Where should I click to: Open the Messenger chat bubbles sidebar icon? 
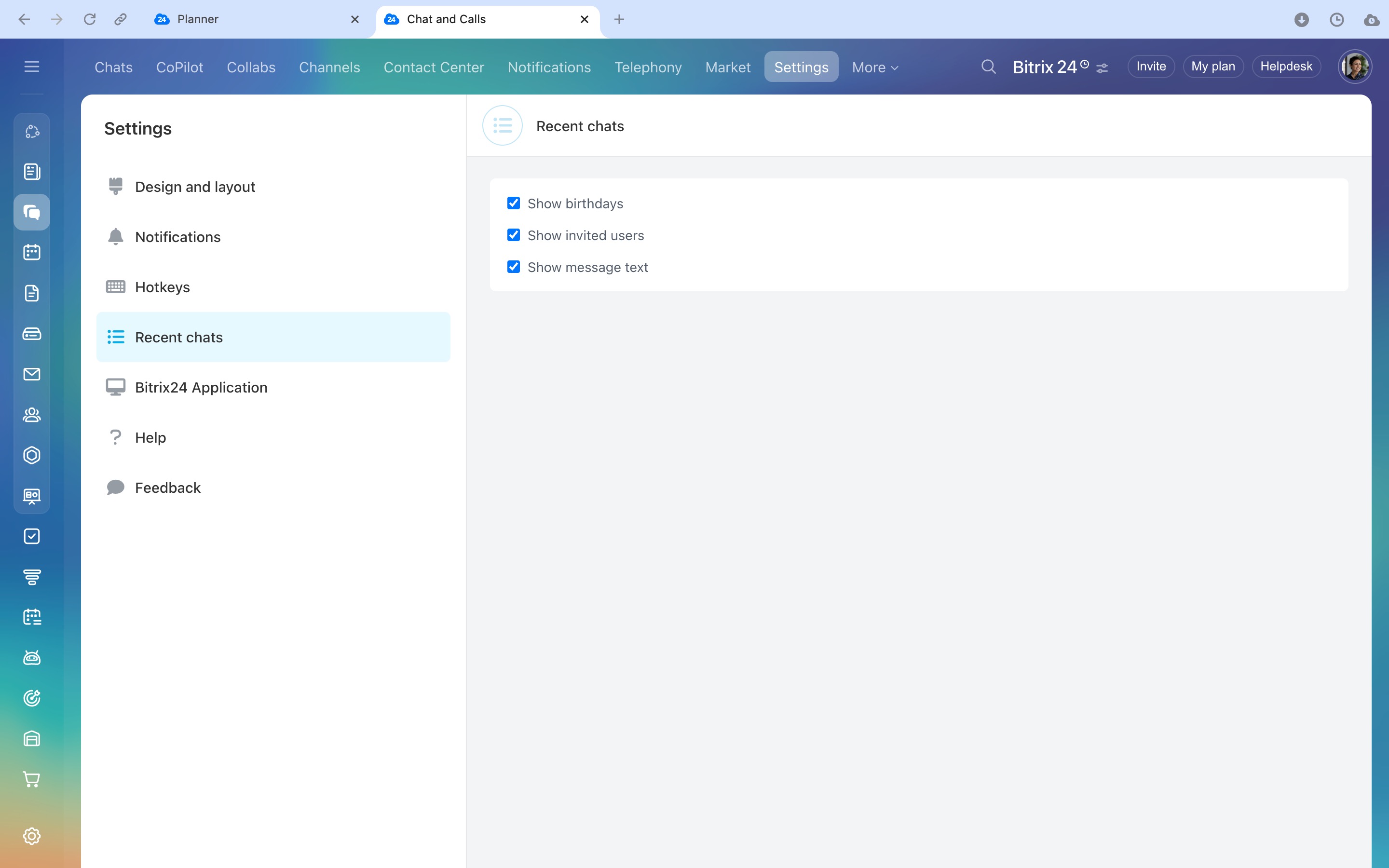click(31, 212)
